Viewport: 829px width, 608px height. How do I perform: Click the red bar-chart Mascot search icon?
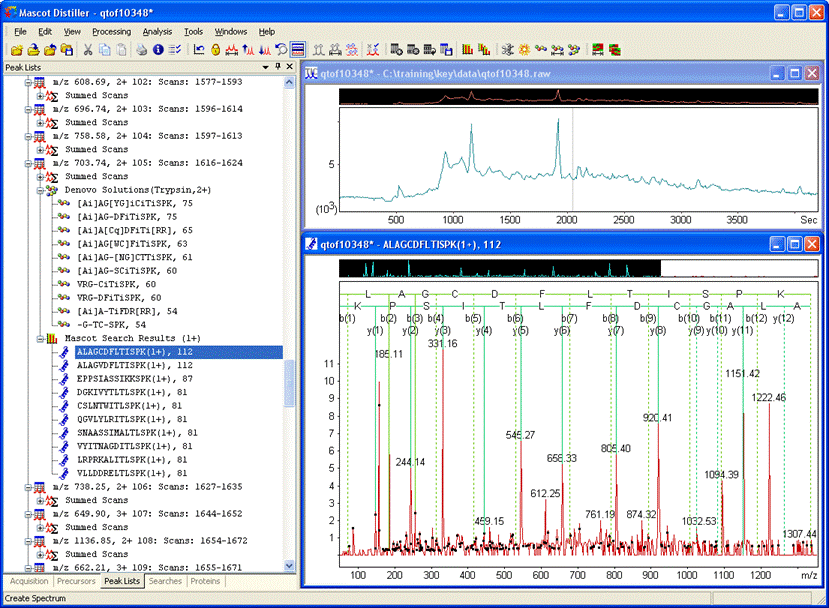pos(467,50)
